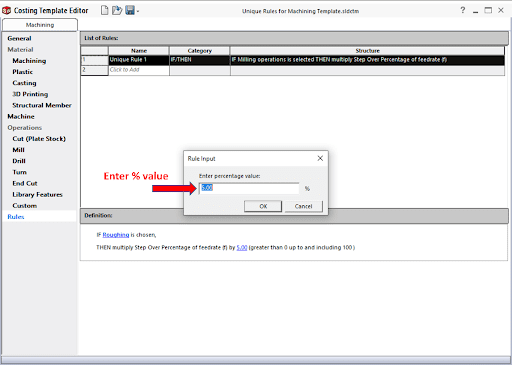Click the Name column header
Image resolution: width=512 pixels, height=365 pixels.
[x=139, y=51]
